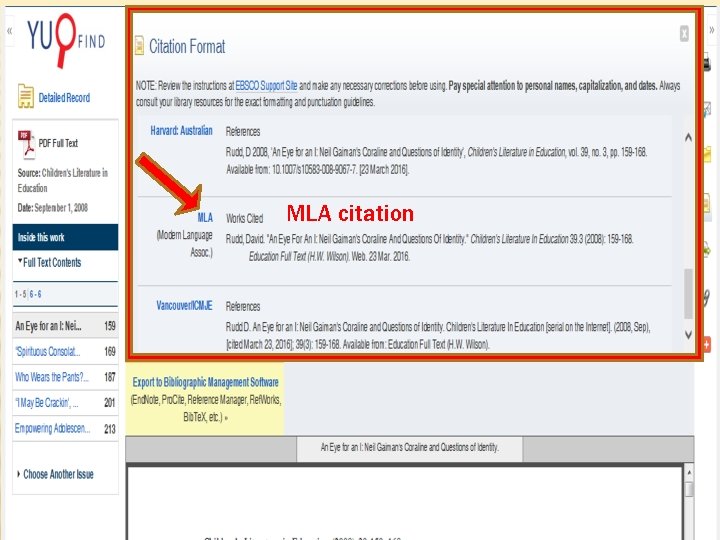
Task: Click Source: Children's Literature in Education
Action: tap(63, 180)
